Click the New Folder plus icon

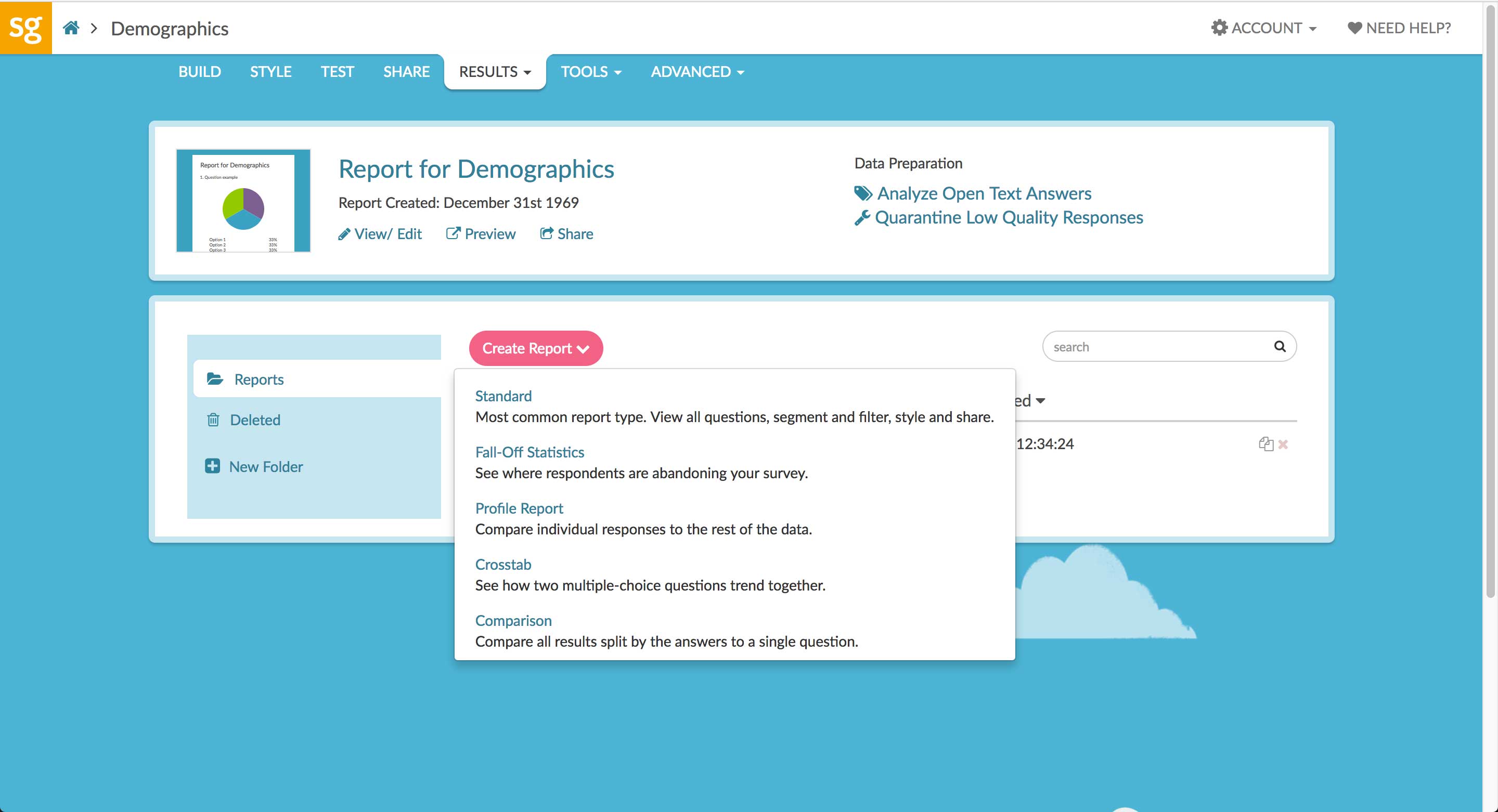tap(212, 466)
